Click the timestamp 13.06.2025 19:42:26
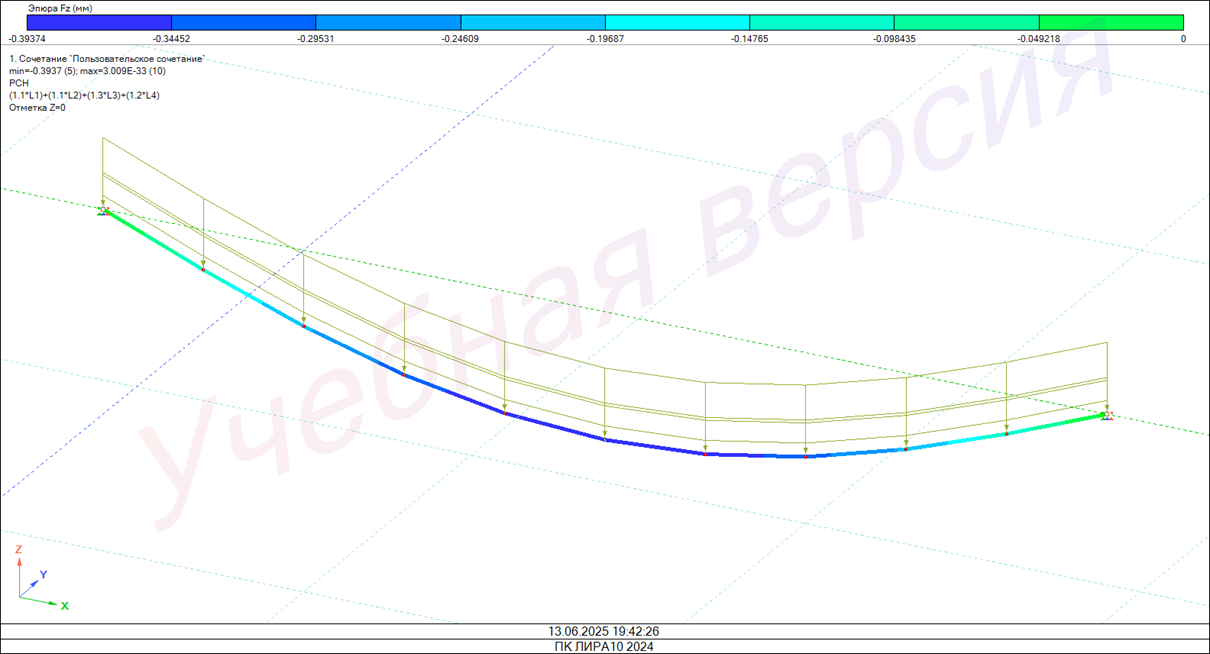Image resolution: width=1210 pixels, height=654 pixels. 603,631
